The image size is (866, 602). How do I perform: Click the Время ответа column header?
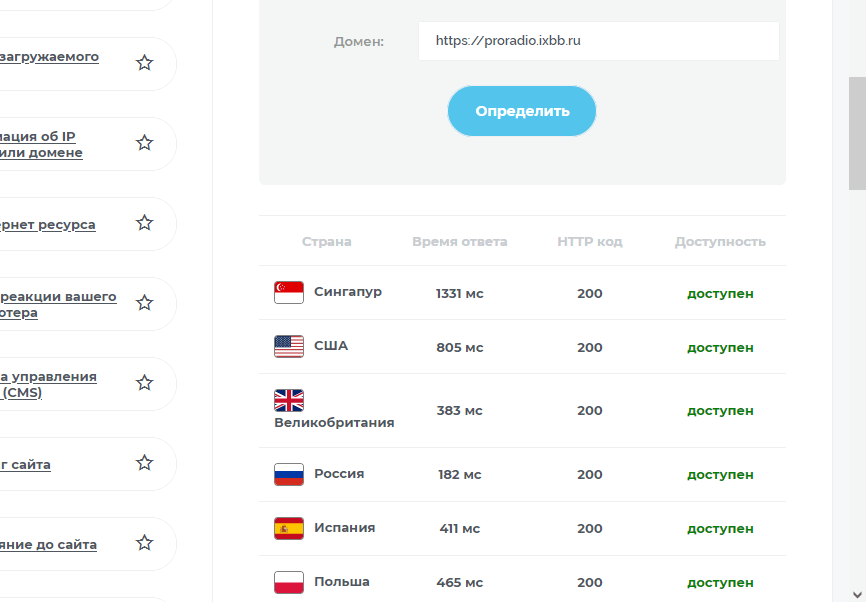tap(460, 241)
